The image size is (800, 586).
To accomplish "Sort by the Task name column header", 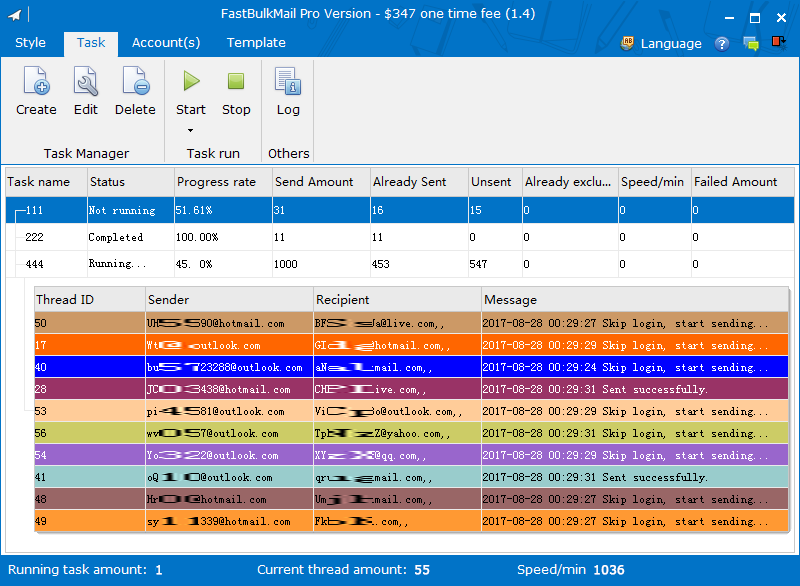I will tap(46, 182).
